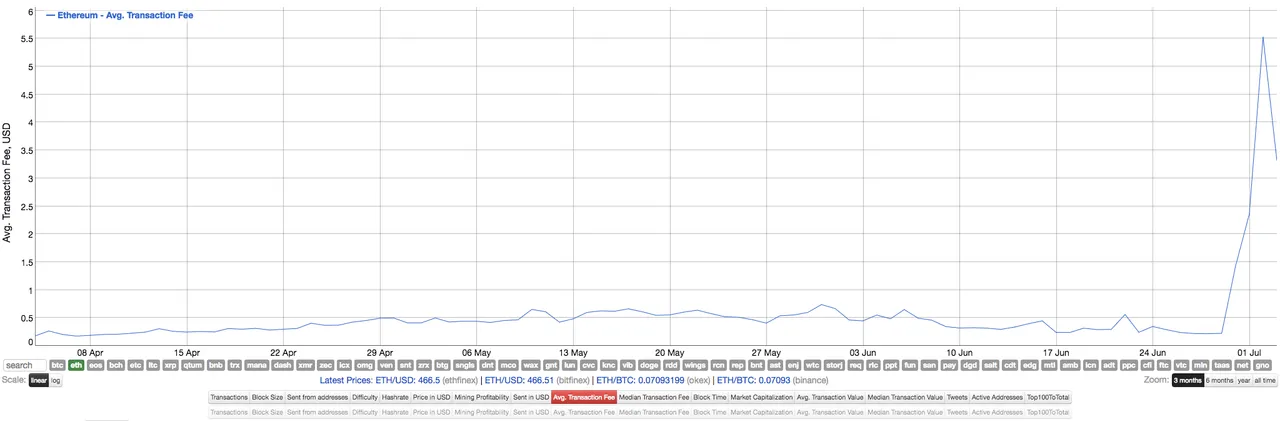Image resolution: width=1280 pixels, height=421 pixels.
Task: Select the doge coin tag
Action: click(x=650, y=365)
